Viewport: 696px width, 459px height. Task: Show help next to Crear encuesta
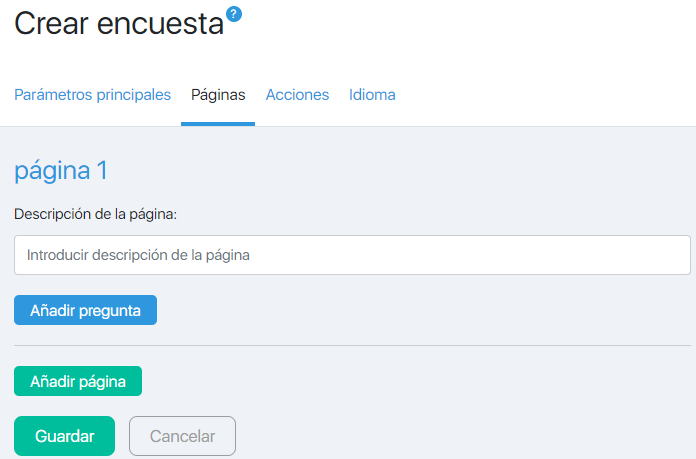[234, 13]
